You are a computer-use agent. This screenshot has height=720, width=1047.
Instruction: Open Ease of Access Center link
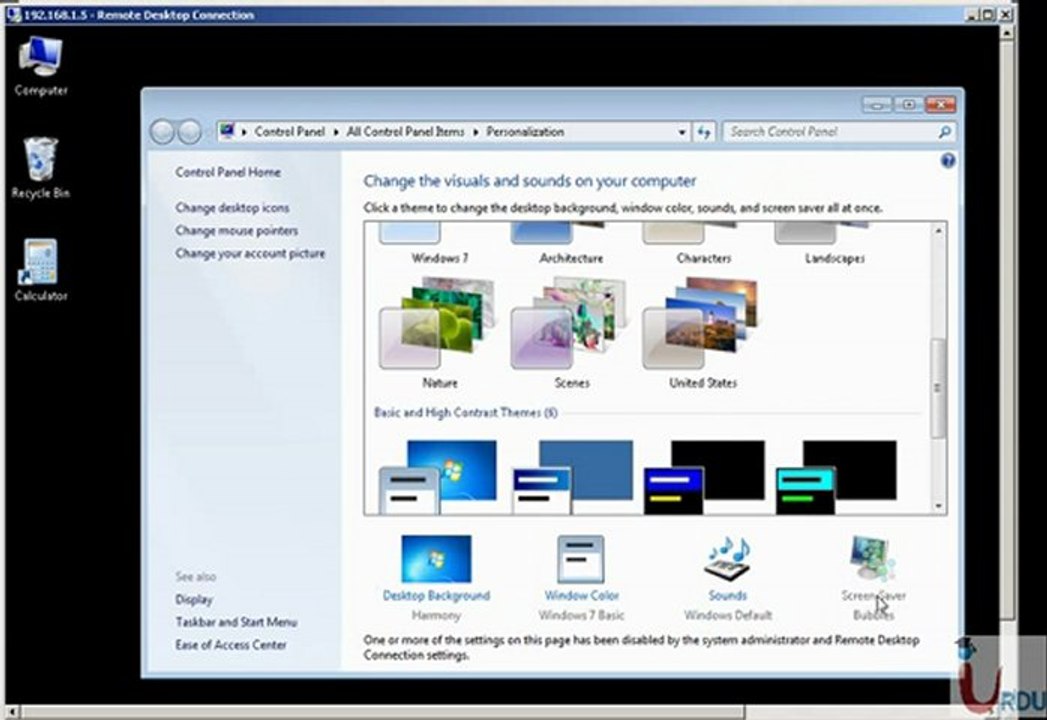pos(231,645)
